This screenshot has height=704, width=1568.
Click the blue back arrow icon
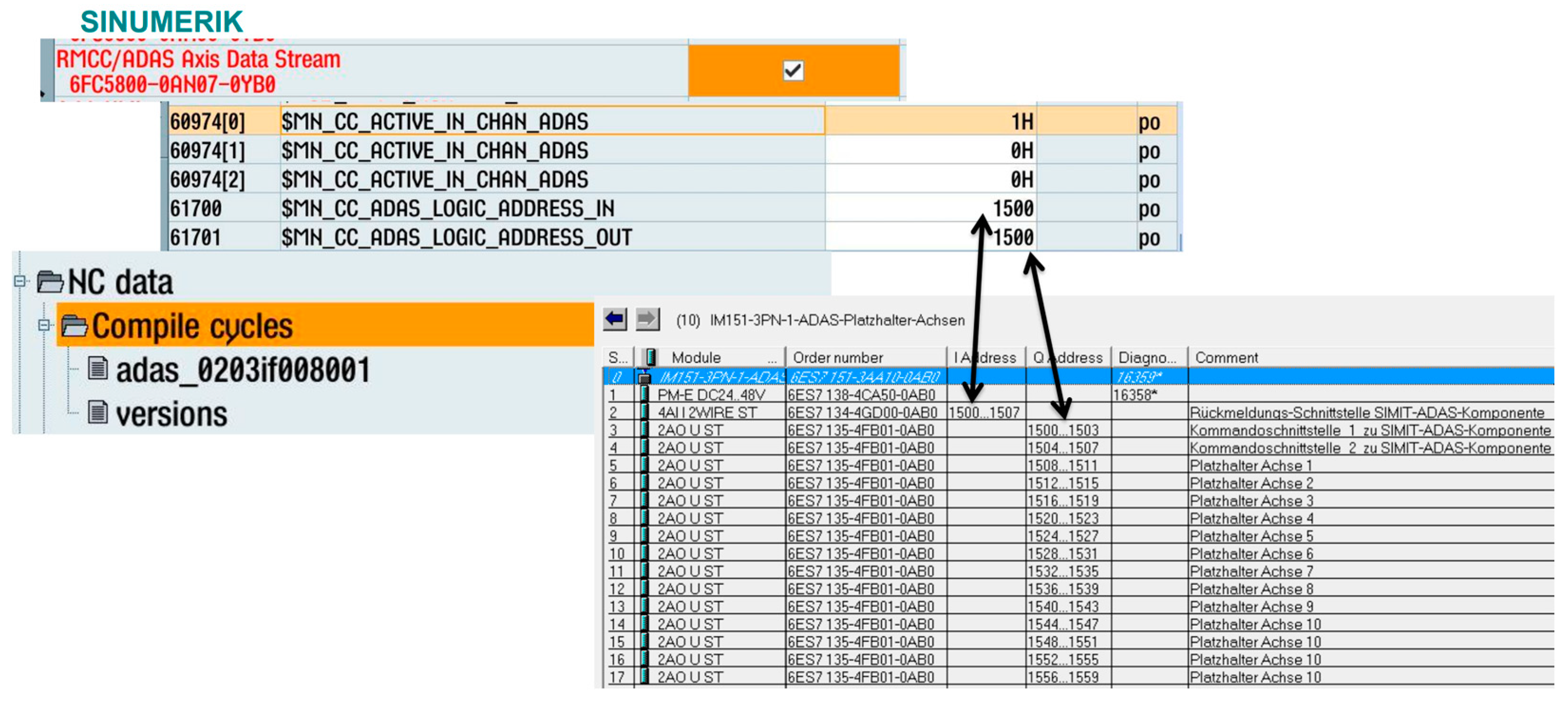(x=614, y=319)
